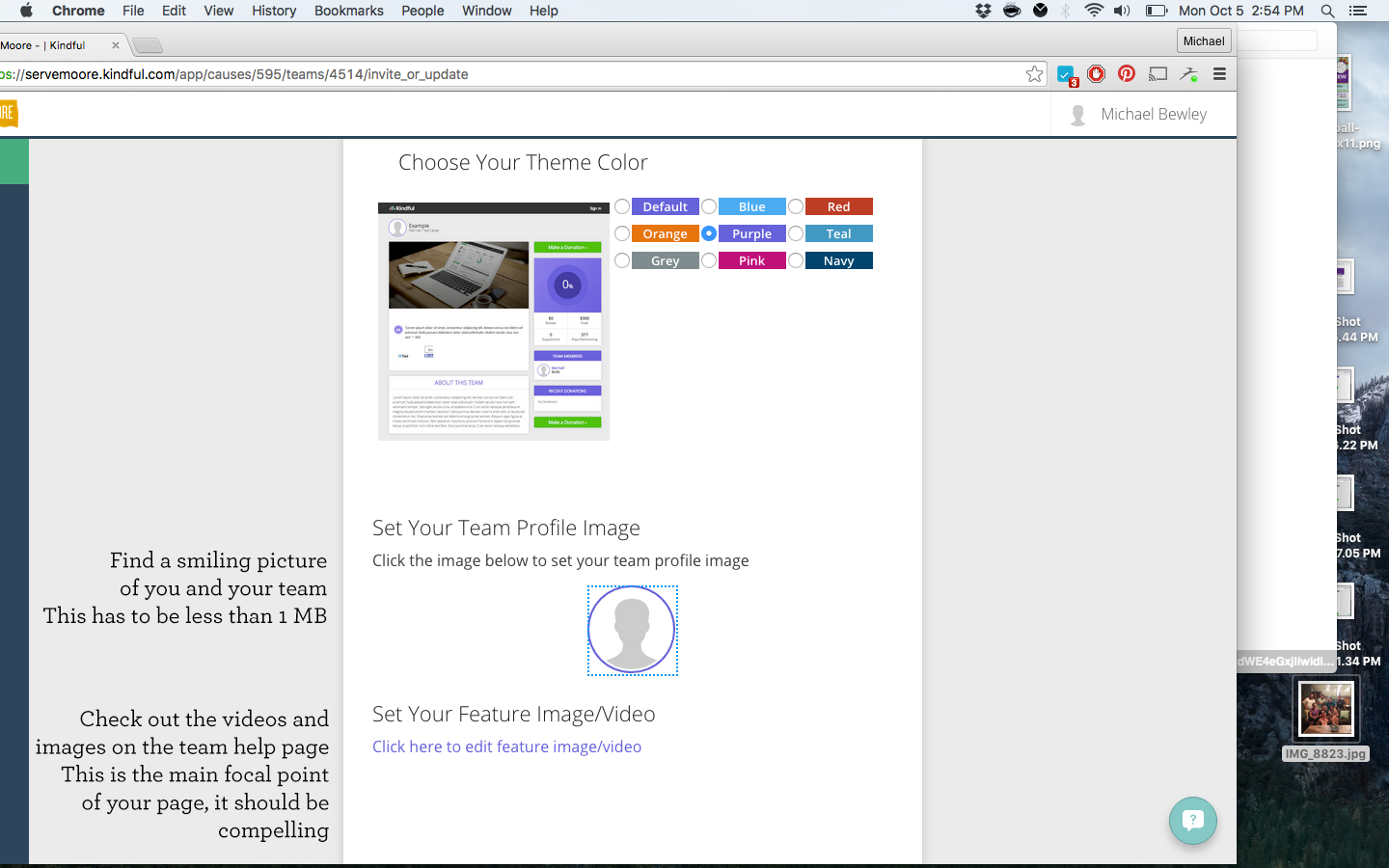Image resolution: width=1389 pixels, height=868 pixels.
Task: Open the File menu
Action: coord(133,11)
